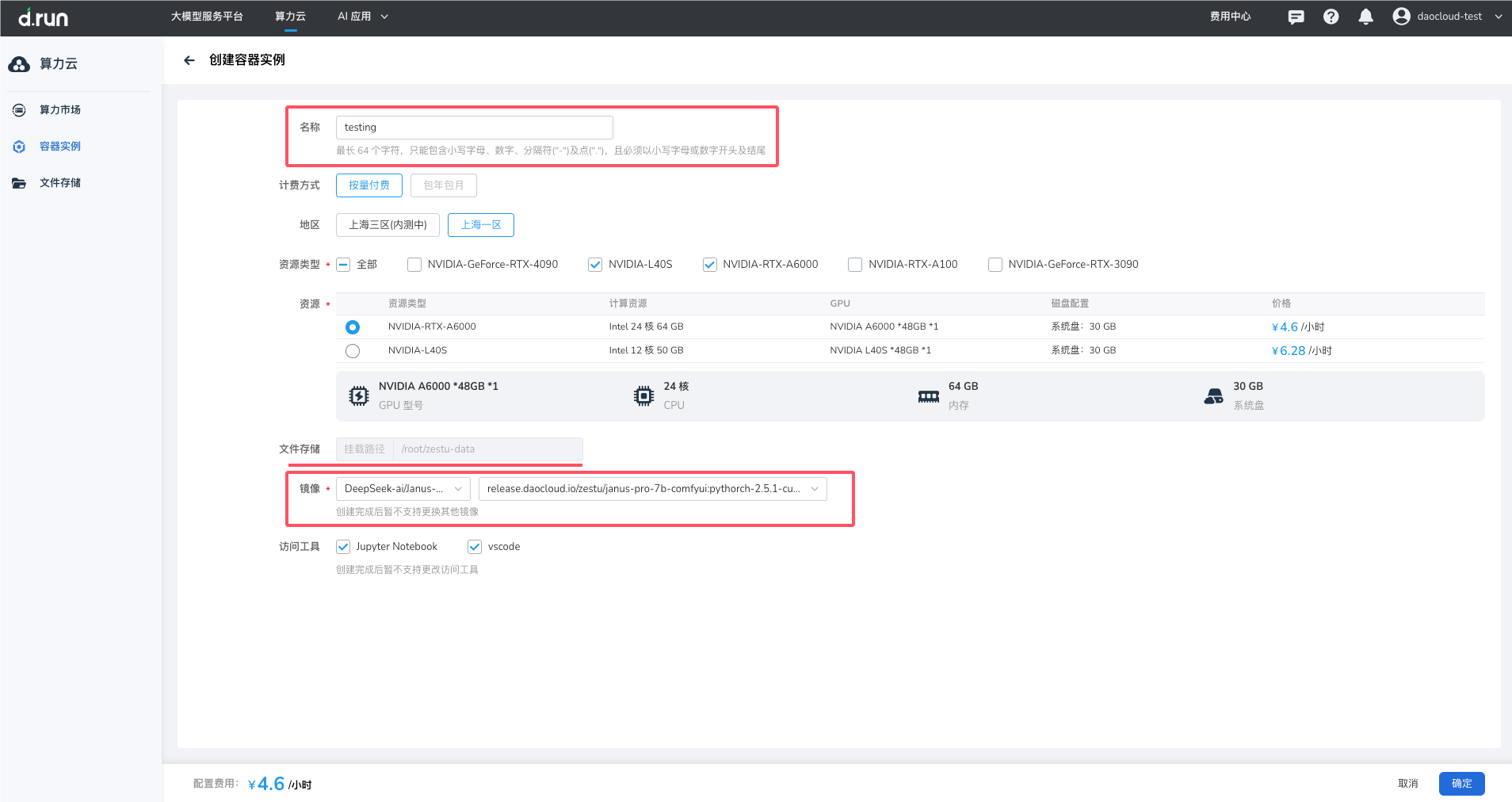
Task: Click Intel 24 核 64 GB cell
Action: [646, 327]
